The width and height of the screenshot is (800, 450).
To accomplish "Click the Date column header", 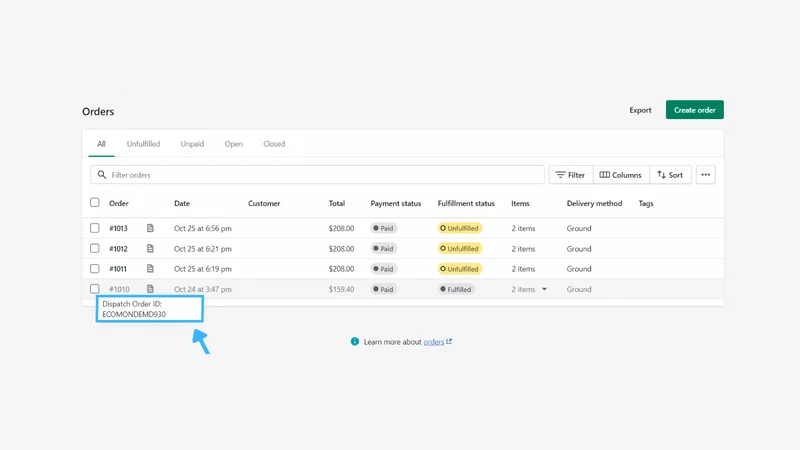I will point(182,203).
